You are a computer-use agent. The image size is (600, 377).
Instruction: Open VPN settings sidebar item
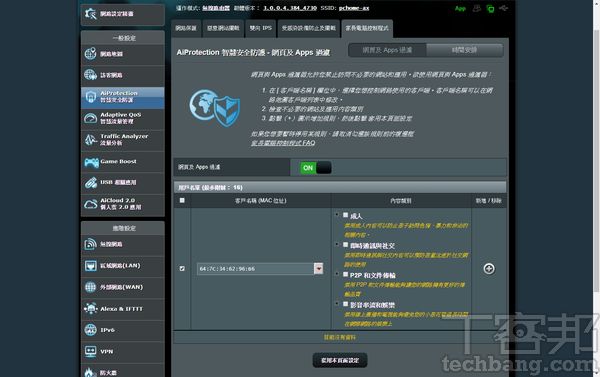coord(122,351)
